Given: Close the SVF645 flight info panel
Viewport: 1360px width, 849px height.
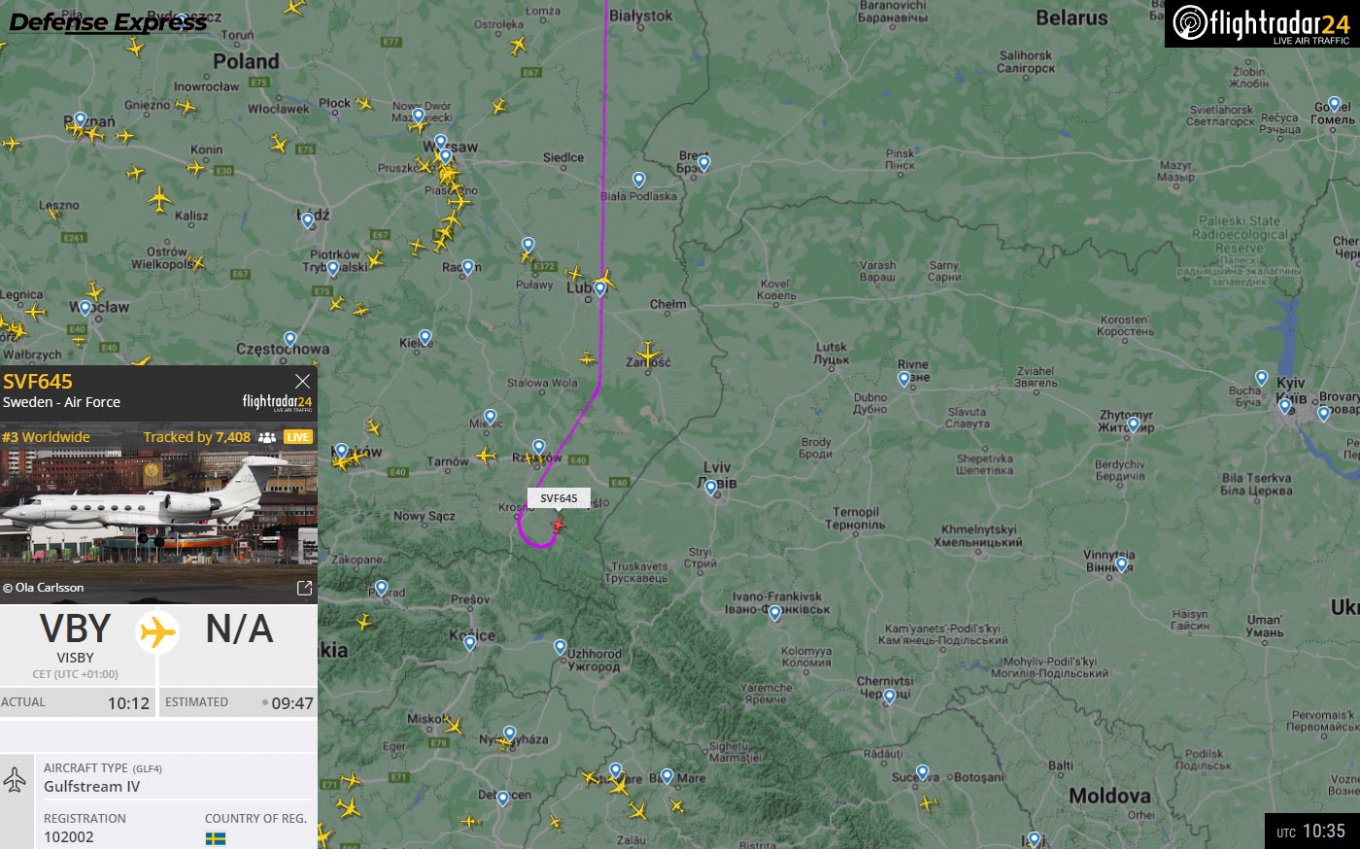Looking at the screenshot, I should [x=303, y=381].
